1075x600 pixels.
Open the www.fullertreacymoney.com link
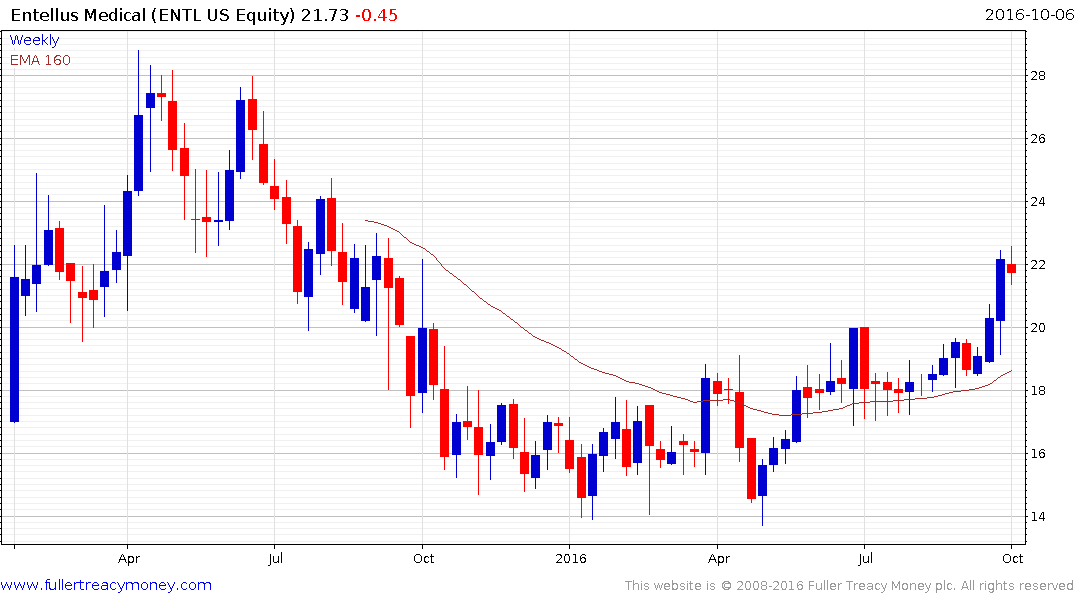pos(106,585)
